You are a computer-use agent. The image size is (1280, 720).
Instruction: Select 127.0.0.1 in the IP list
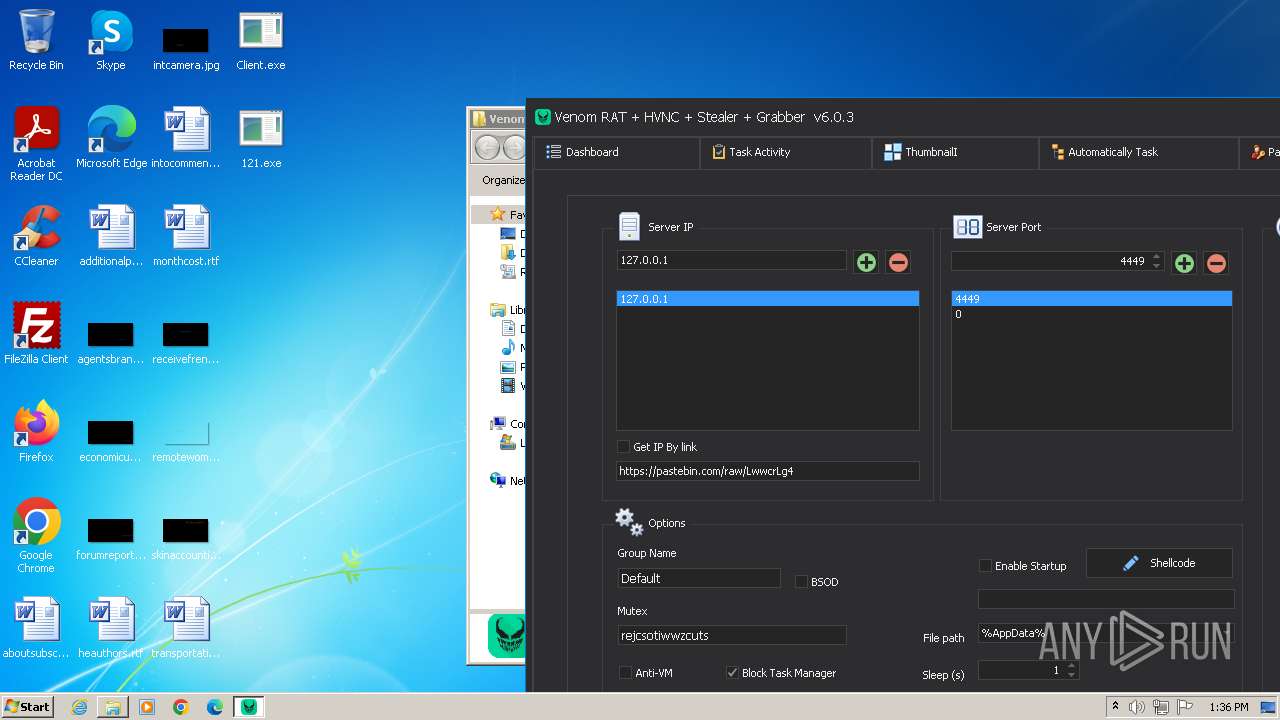tap(768, 299)
